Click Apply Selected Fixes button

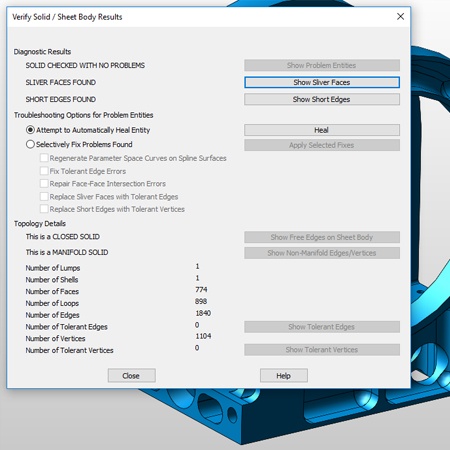coord(322,145)
